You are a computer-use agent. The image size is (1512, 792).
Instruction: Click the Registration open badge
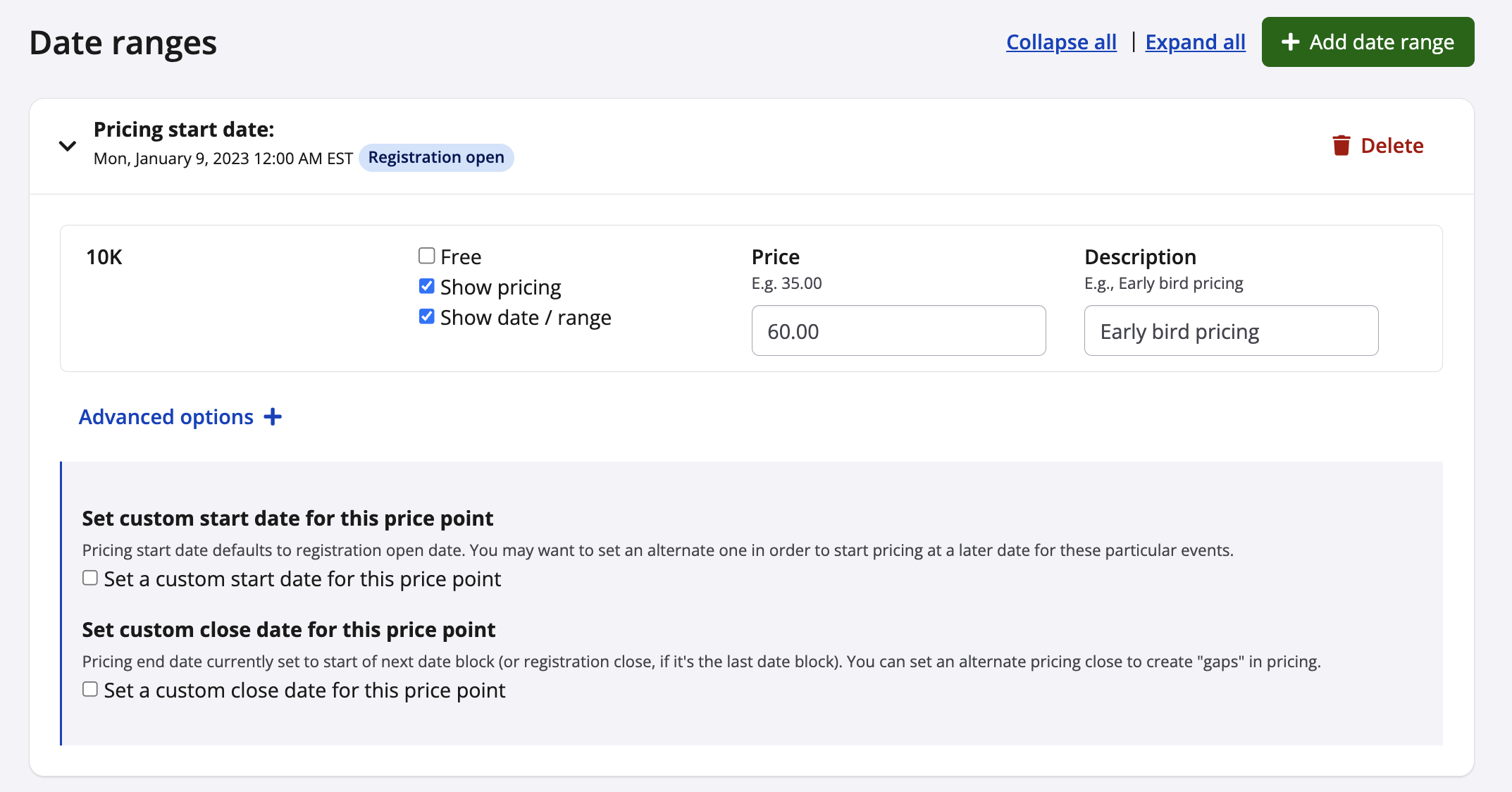coord(436,157)
